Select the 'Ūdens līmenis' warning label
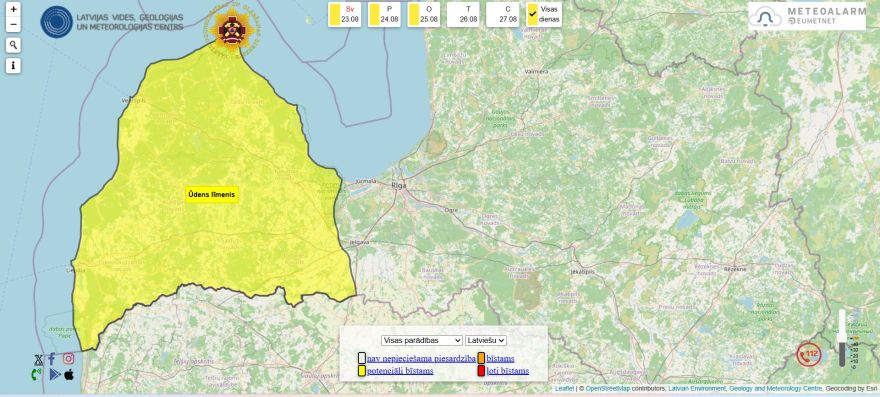880x397 pixels. (212, 195)
